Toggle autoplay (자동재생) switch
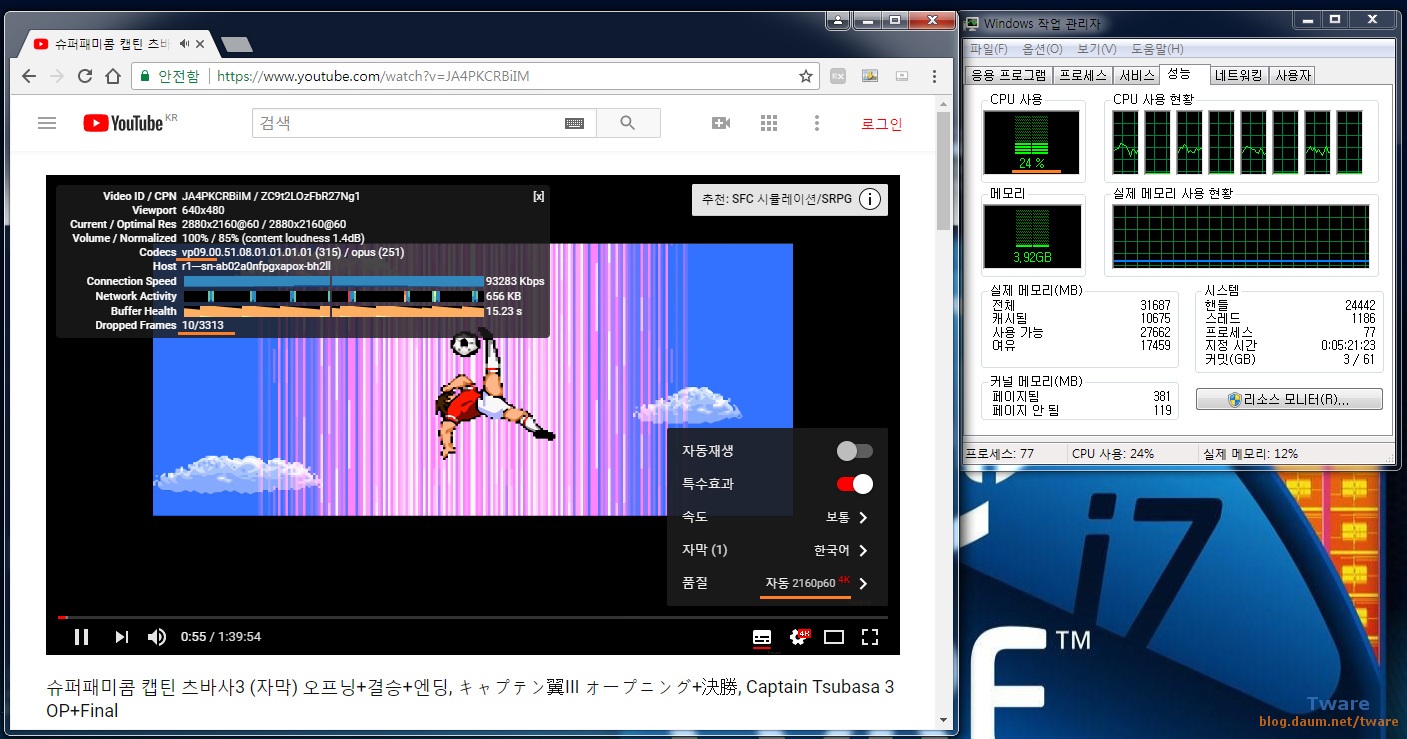The width and height of the screenshot is (1407, 739). 855,451
